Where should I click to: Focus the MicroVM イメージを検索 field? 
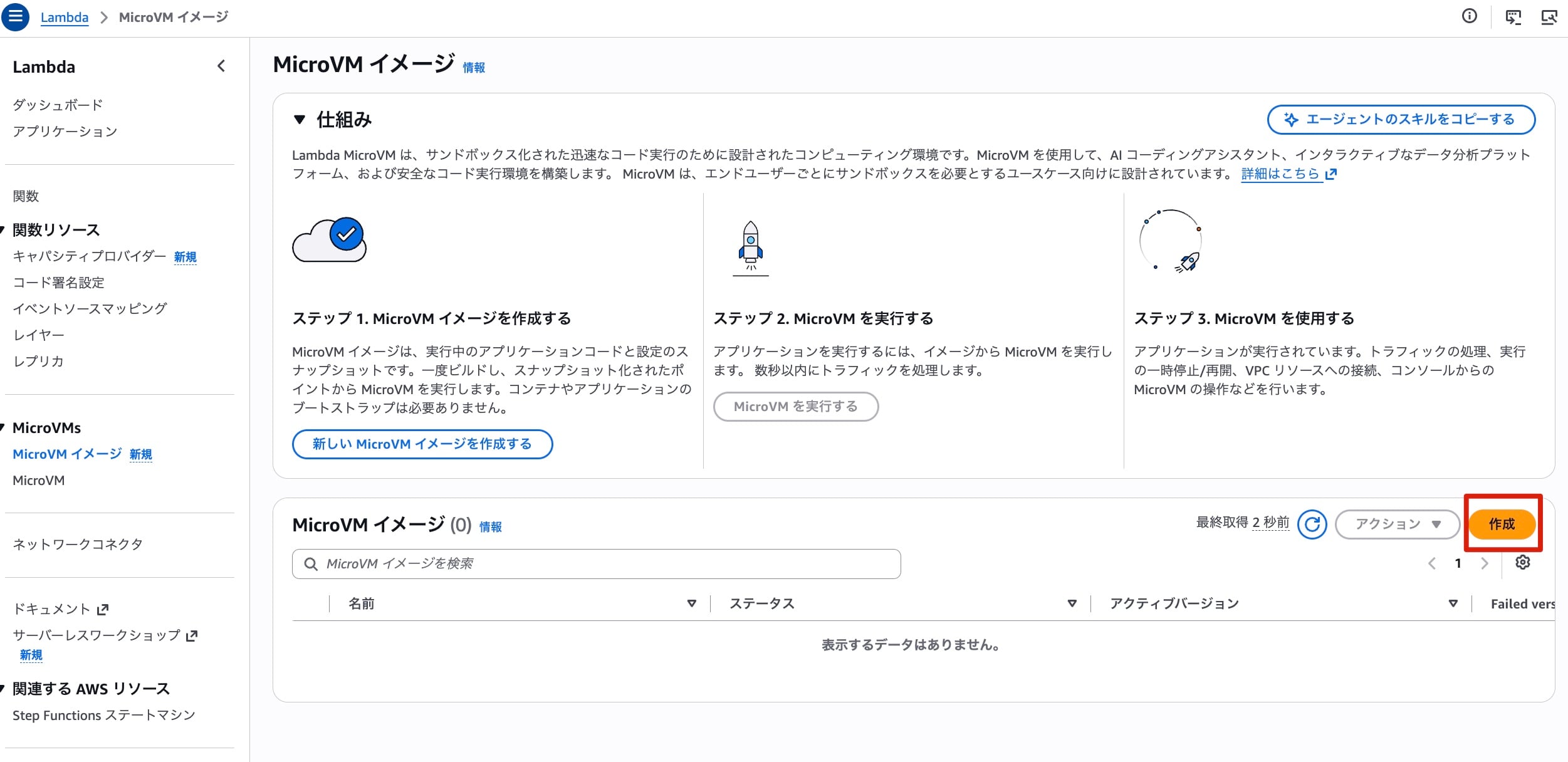tap(597, 564)
